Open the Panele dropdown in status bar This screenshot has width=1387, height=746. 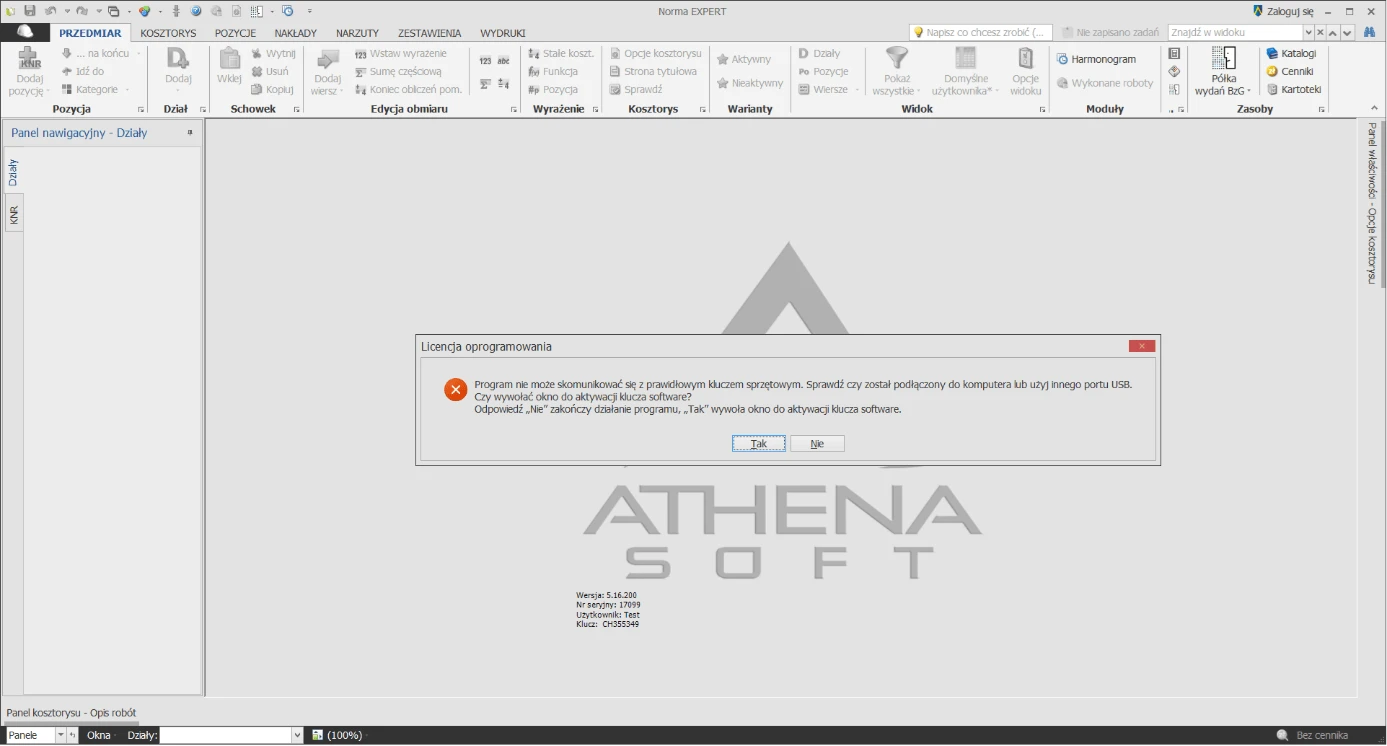[x=60, y=735]
